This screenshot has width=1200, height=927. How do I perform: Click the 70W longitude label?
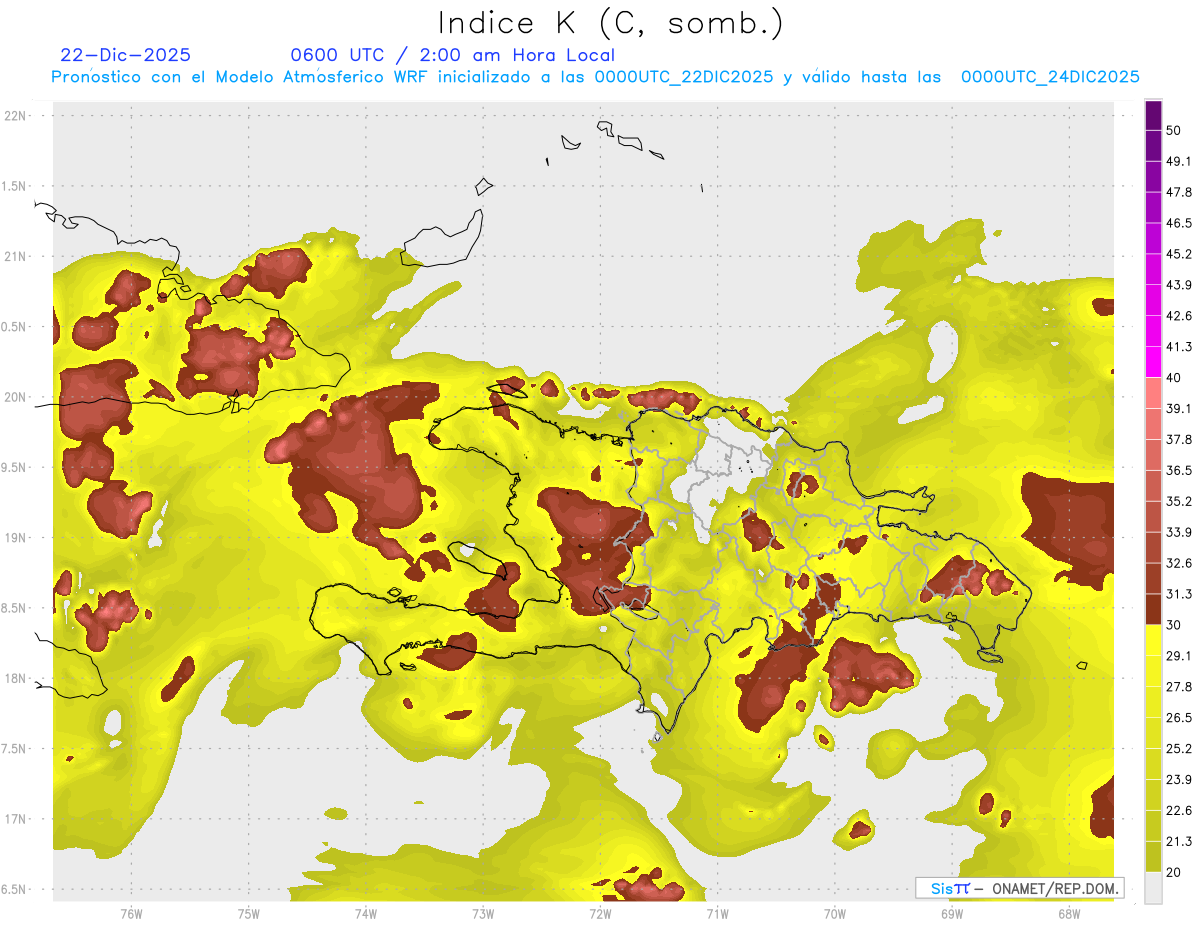(x=834, y=913)
